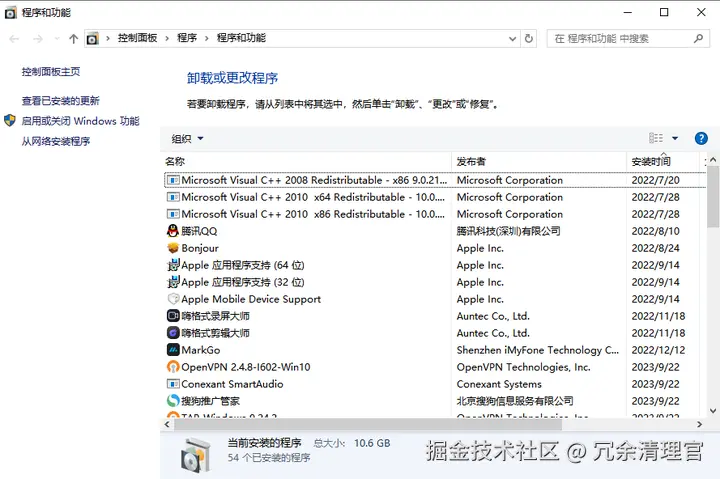Select the Bonjour program name
Image resolution: width=720 pixels, height=479 pixels.
(200, 248)
